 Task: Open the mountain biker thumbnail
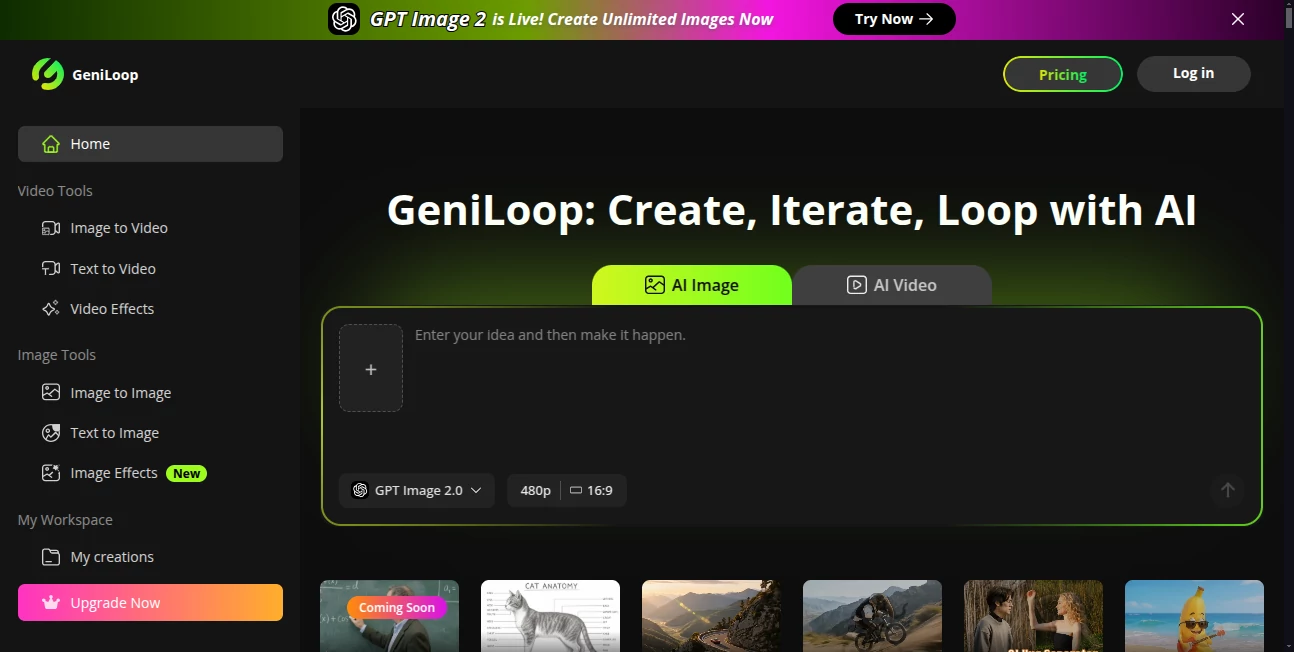pyautogui.click(x=872, y=616)
